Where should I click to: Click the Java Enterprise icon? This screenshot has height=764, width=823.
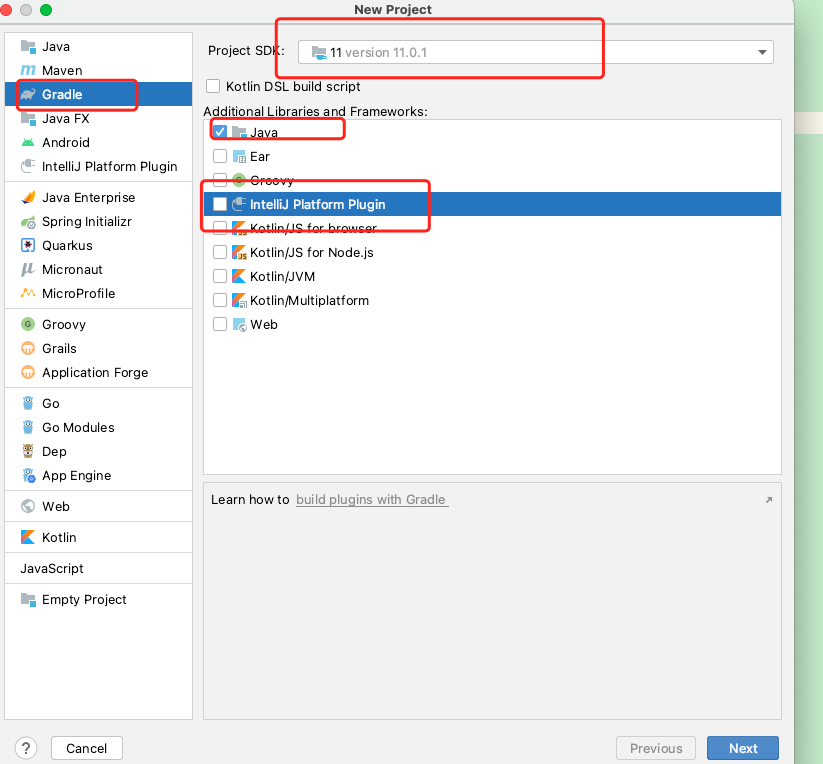[x=28, y=197]
